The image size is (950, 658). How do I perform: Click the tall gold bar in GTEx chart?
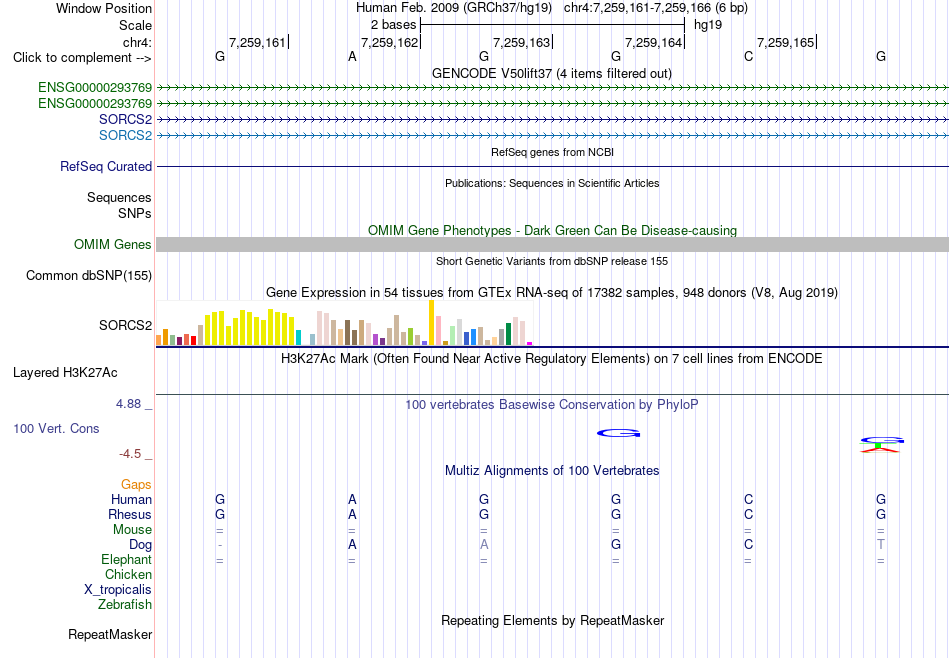click(x=431, y=323)
